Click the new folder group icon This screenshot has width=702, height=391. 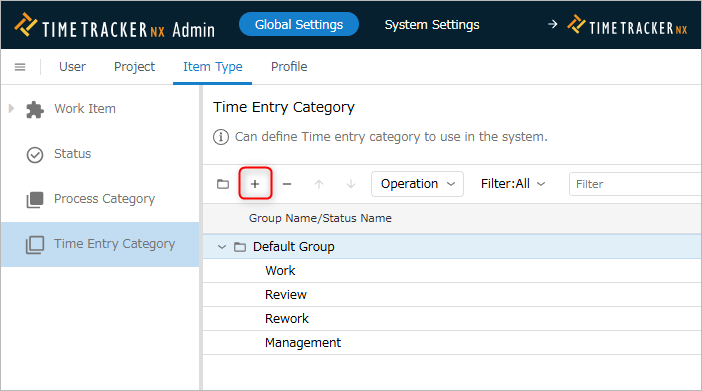coord(223,184)
